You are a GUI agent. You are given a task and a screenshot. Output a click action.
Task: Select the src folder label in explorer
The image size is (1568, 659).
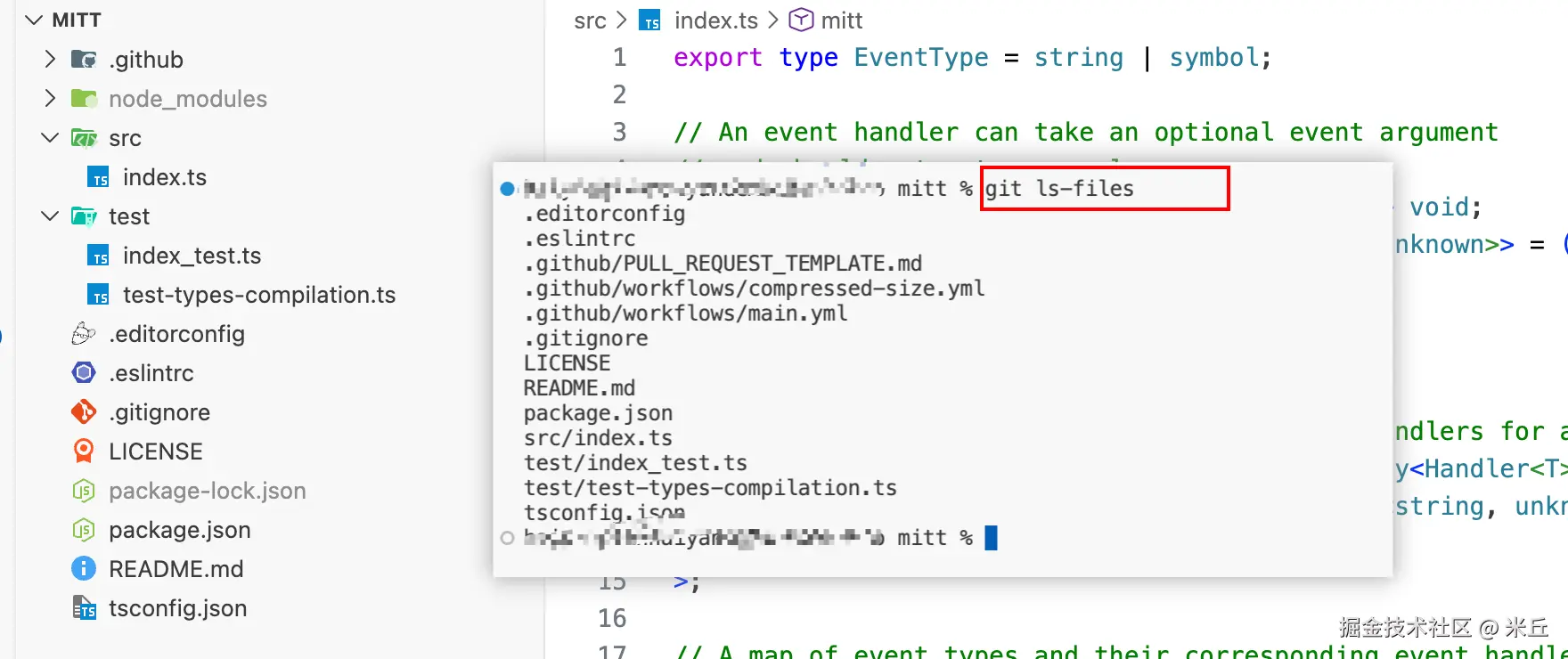[x=125, y=138]
